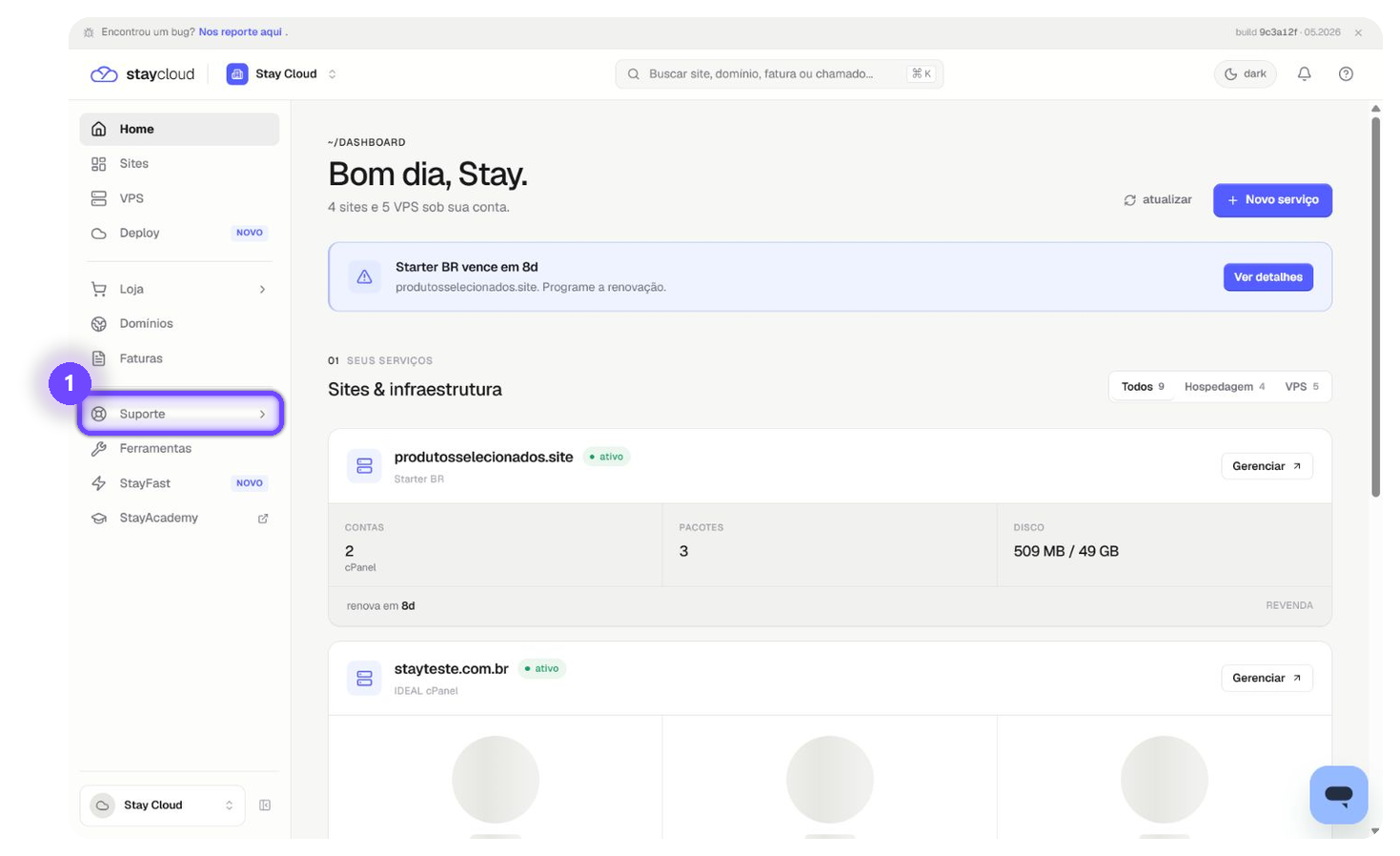Click the ativo badge of stayteste.com.br
The height and width of the screenshot is (856, 1400).
pyautogui.click(x=542, y=668)
